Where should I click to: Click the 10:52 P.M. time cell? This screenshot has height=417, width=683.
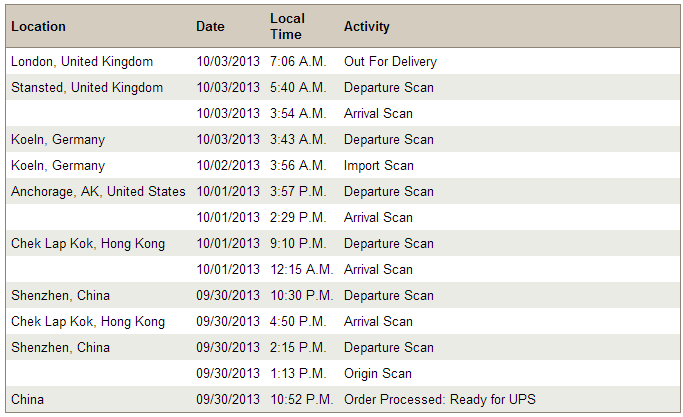301,400
